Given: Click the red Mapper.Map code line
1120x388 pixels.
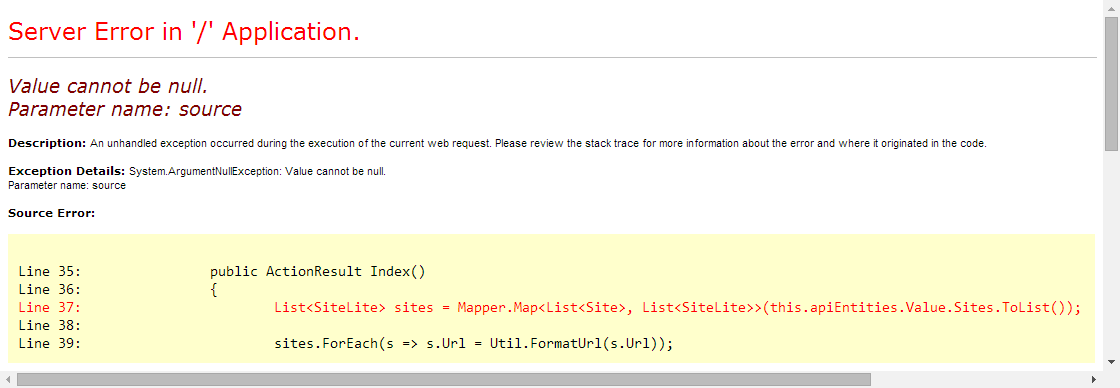Looking at the screenshot, I should point(679,308).
